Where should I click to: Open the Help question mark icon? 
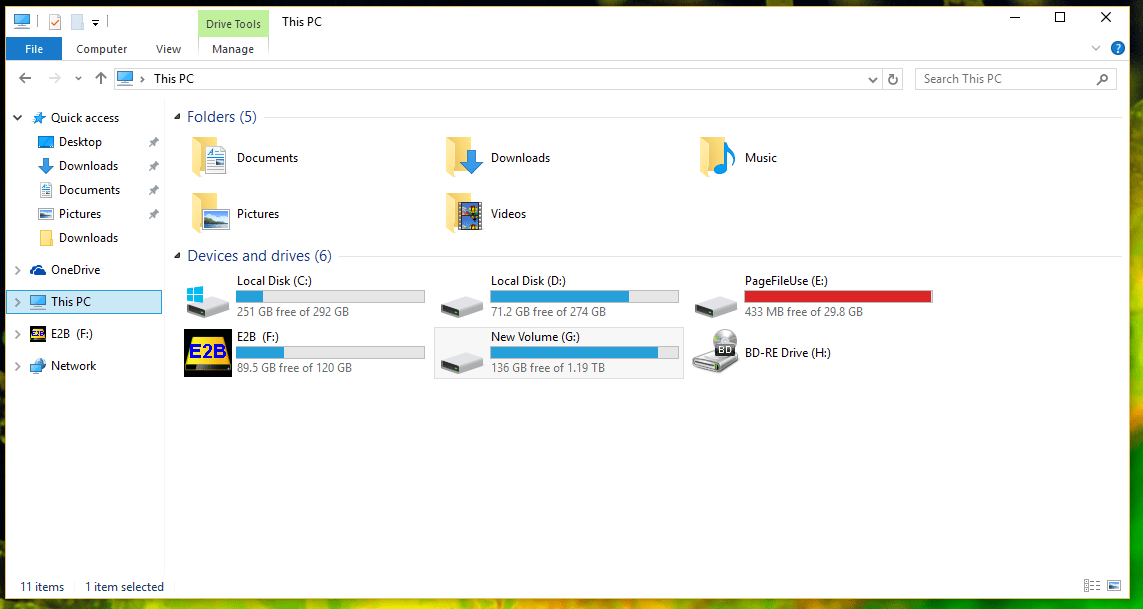[x=1118, y=48]
